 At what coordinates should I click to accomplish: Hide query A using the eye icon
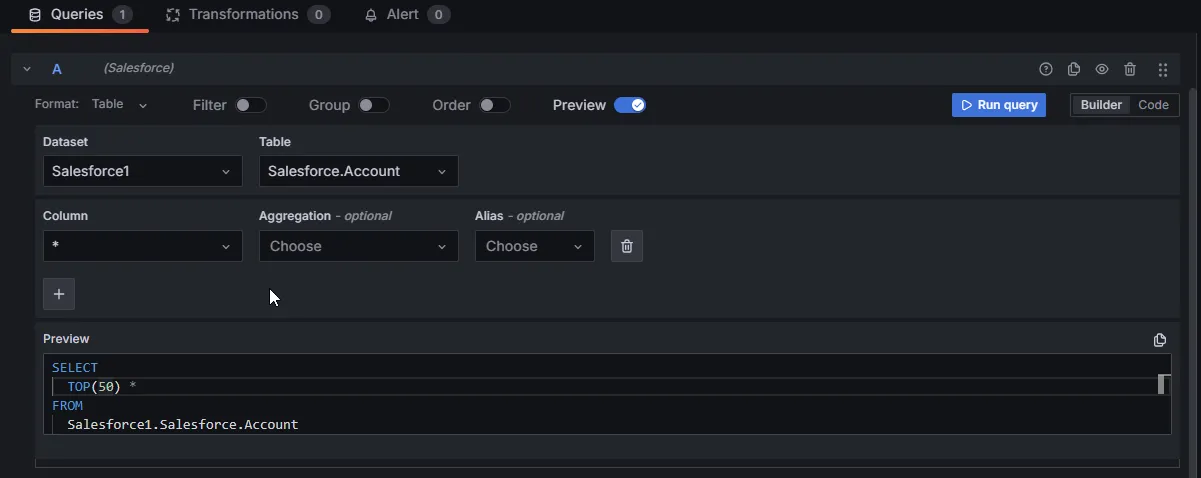[x=1102, y=69]
